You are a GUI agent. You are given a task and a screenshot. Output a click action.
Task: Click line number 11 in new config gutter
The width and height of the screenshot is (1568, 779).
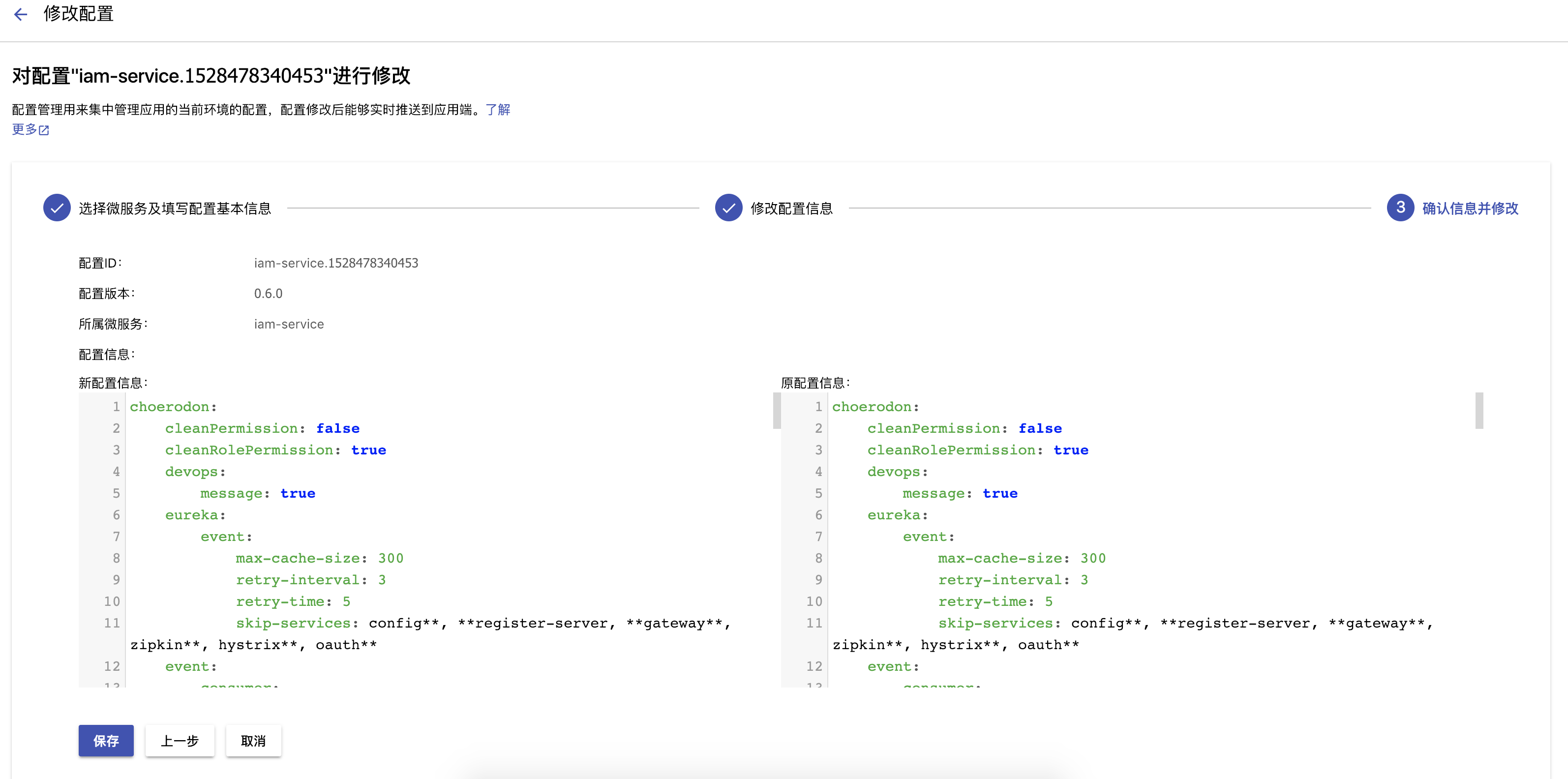(x=112, y=623)
